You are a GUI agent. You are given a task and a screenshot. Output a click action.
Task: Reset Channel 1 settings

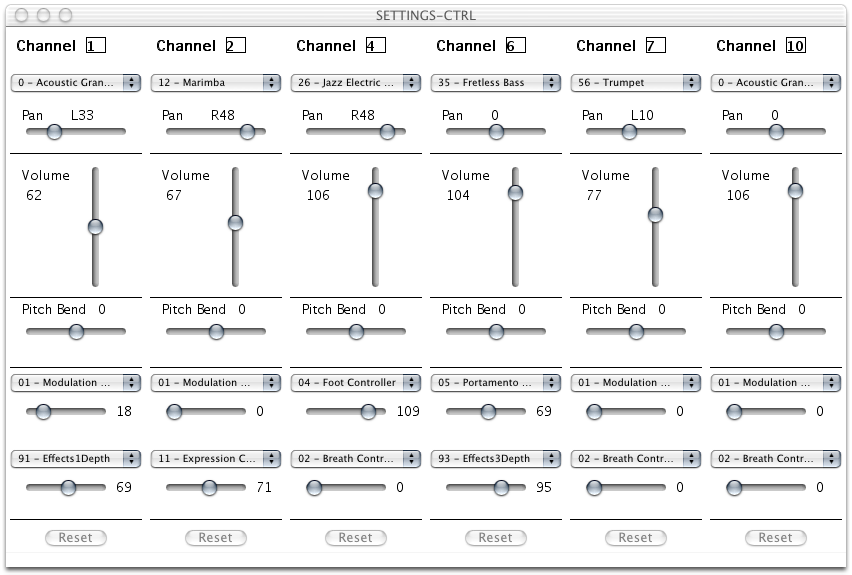pos(76,538)
